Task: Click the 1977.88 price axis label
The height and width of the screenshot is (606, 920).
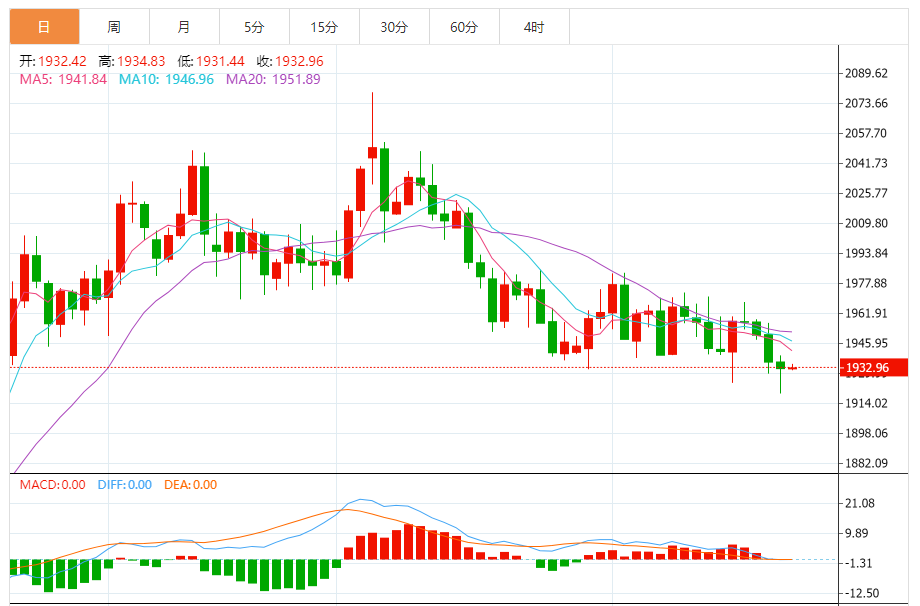Action: 866,283
